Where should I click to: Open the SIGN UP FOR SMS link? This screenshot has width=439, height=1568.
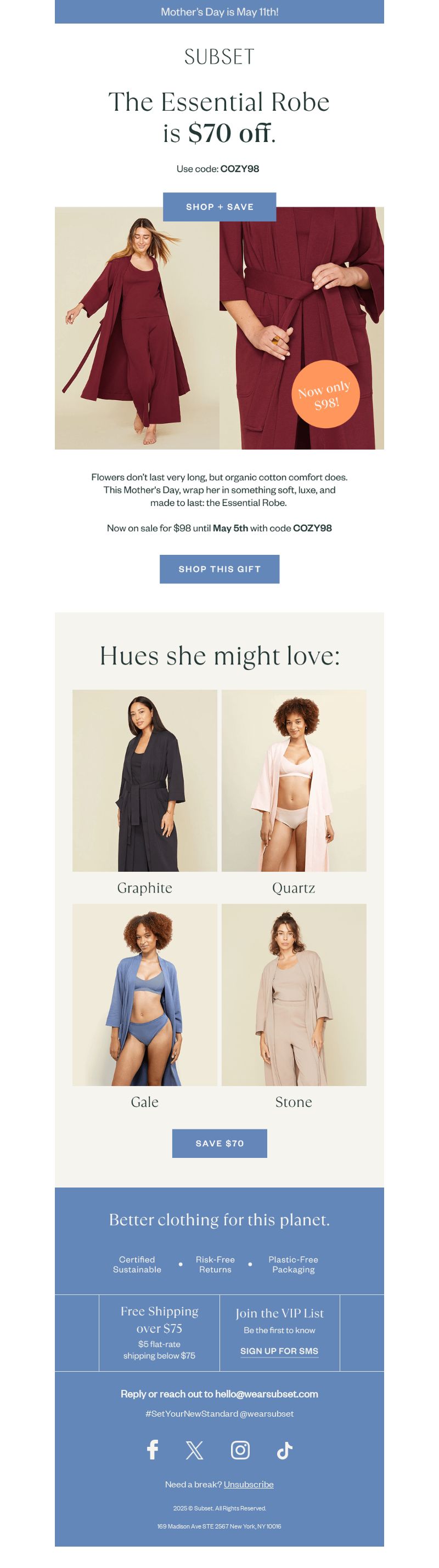279,1351
